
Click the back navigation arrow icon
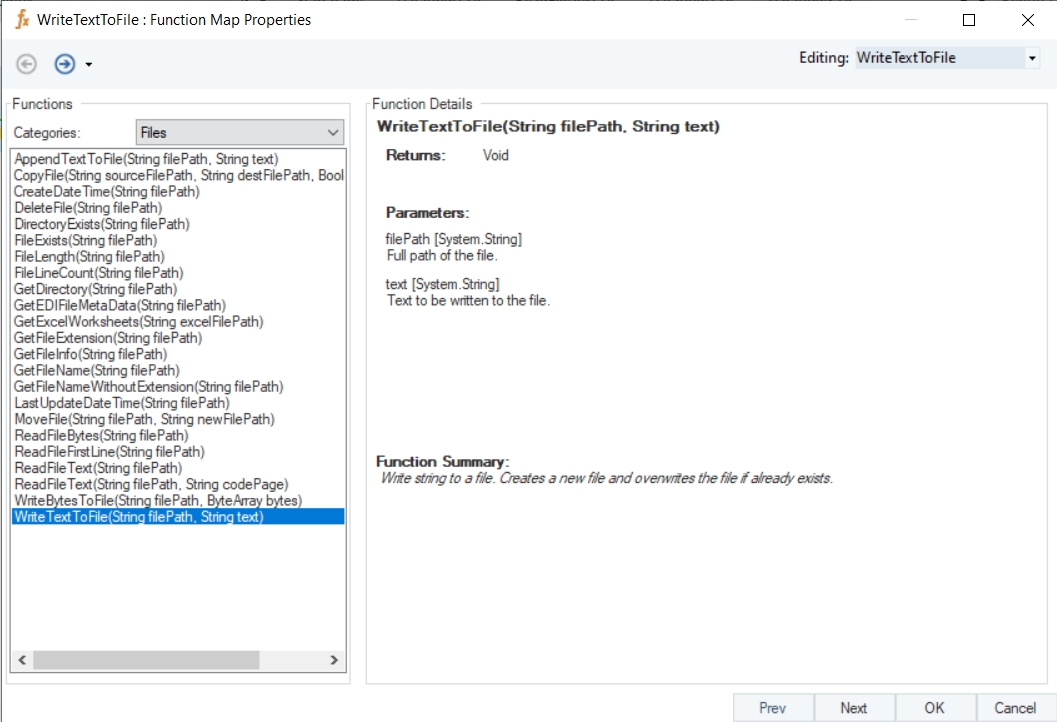pyautogui.click(x=26, y=64)
